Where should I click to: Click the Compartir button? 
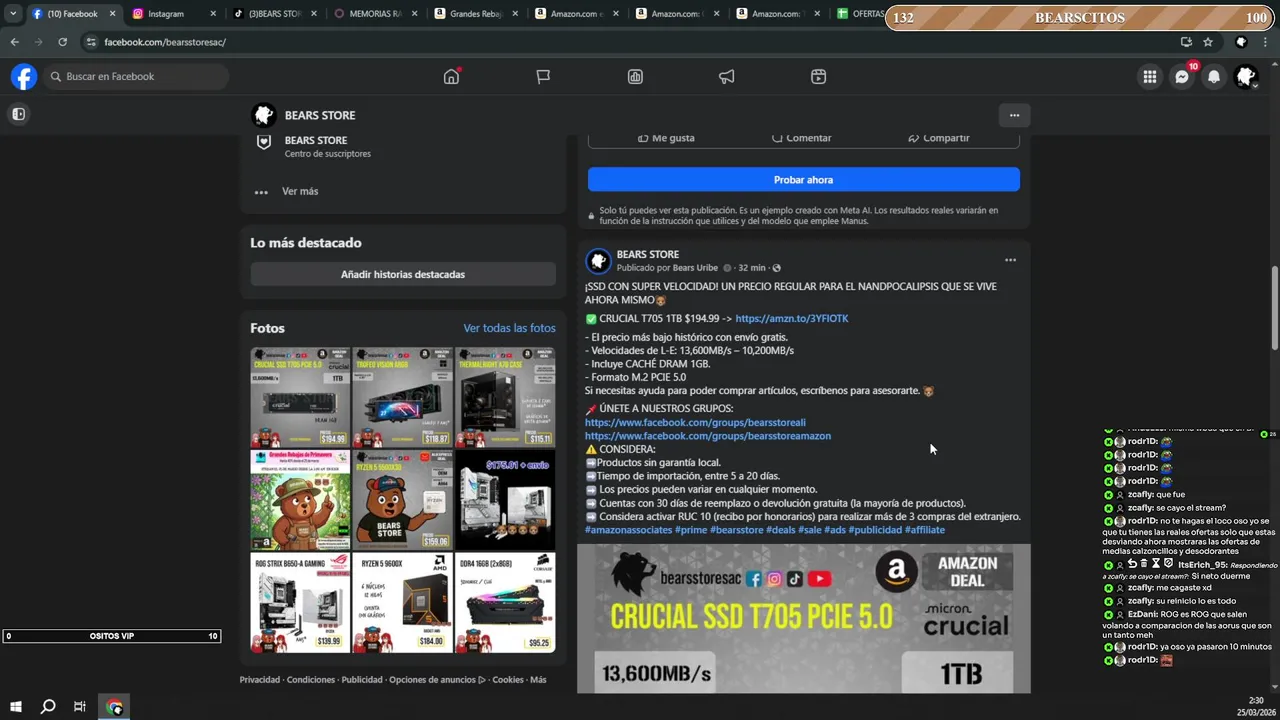[x=938, y=138]
